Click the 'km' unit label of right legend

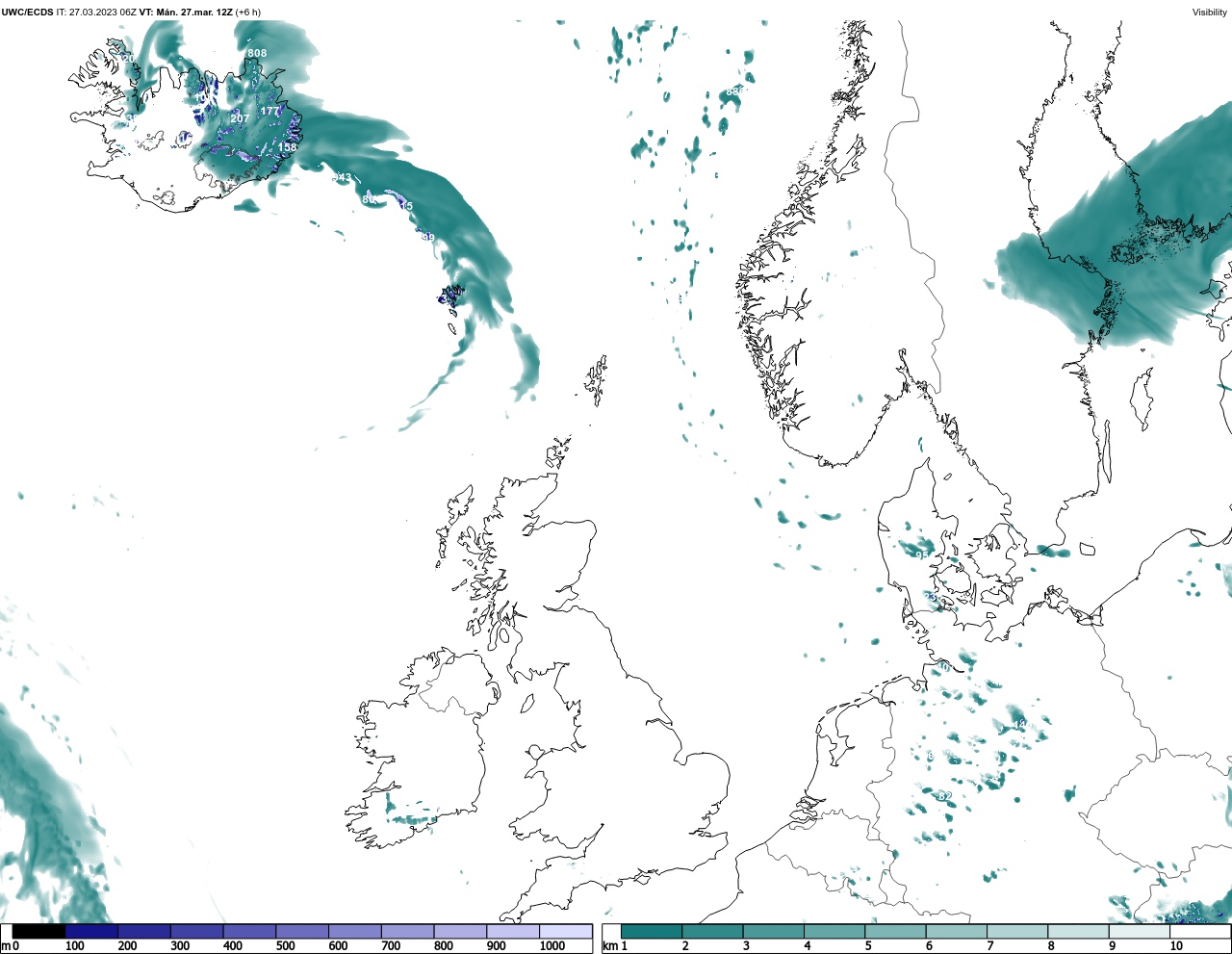point(610,946)
